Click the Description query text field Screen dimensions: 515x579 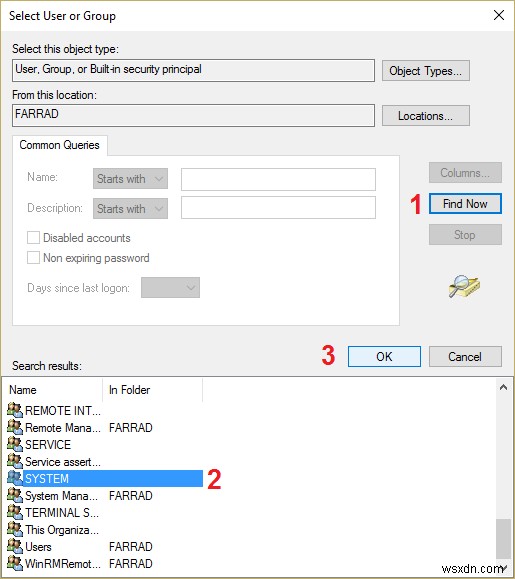[x=278, y=208]
